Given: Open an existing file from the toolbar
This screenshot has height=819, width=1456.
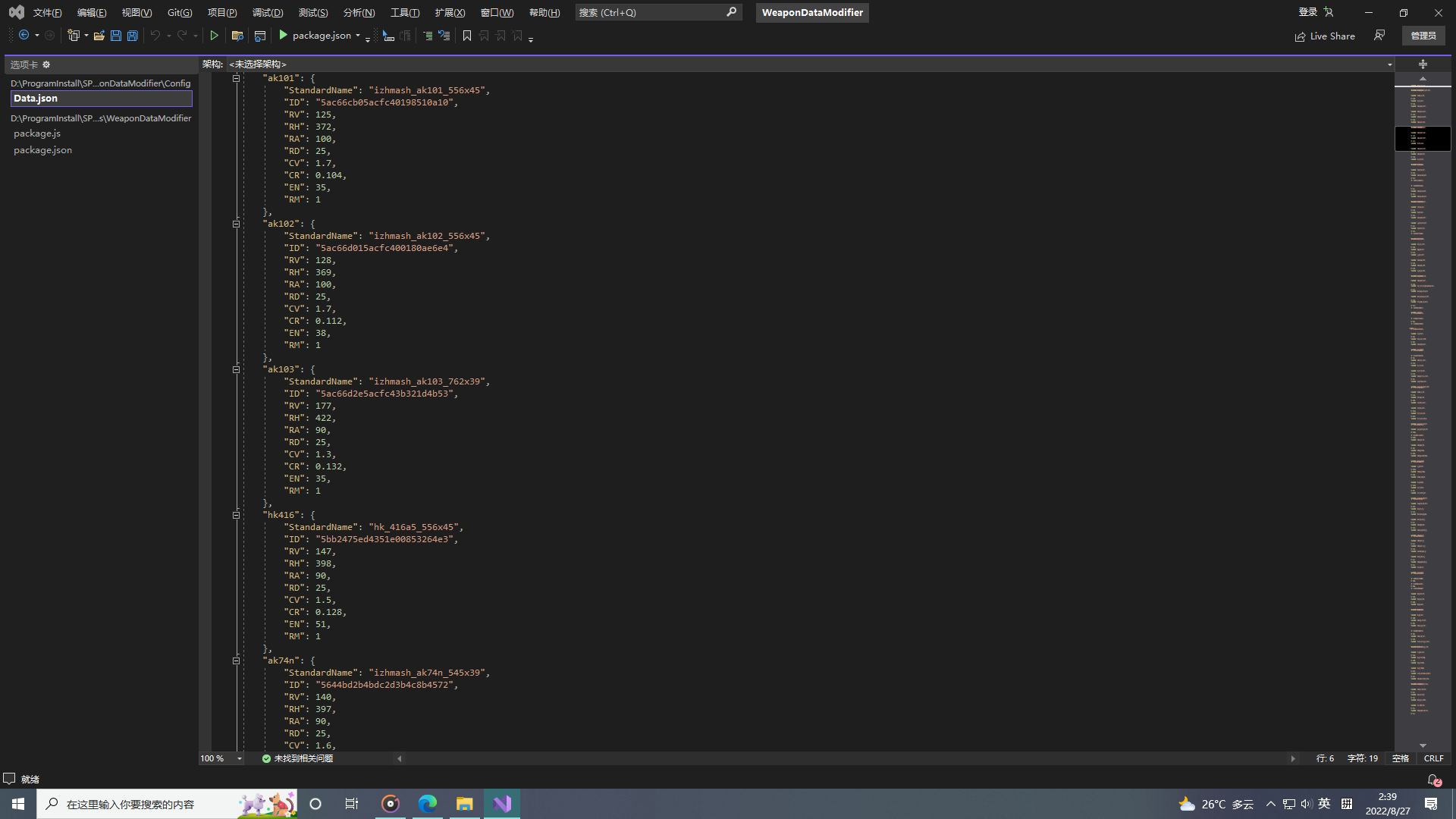Looking at the screenshot, I should pyautogui.click(x=99, y=35).
